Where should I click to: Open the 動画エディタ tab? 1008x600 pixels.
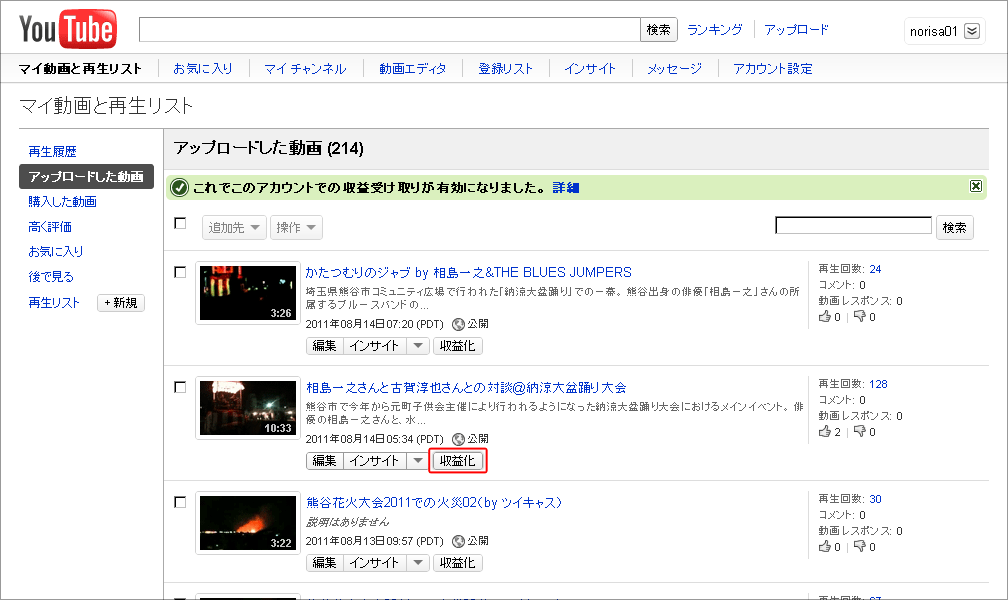[x=413, y=68]
